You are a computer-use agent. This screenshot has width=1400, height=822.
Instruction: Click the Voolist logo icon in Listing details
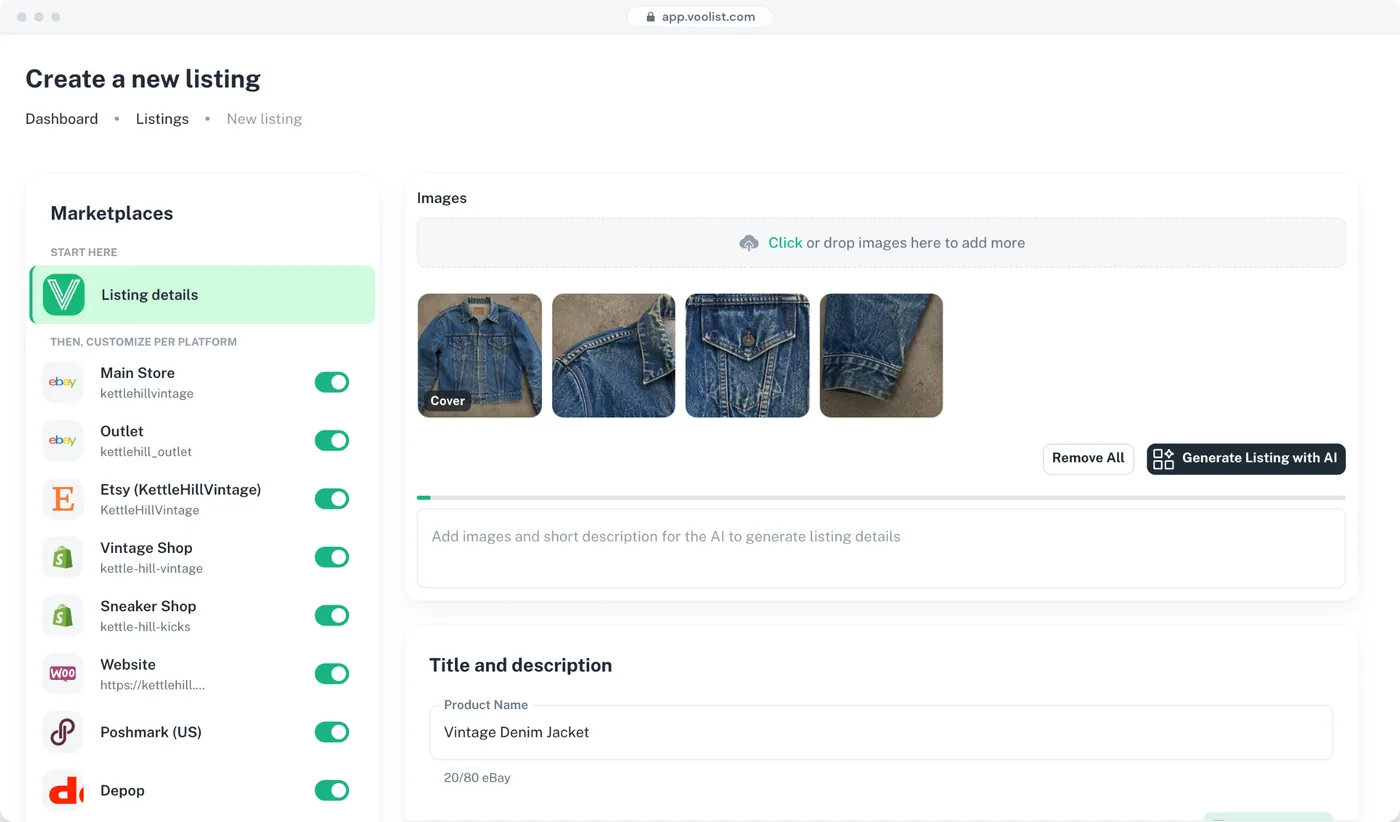(x=64, y=295)
